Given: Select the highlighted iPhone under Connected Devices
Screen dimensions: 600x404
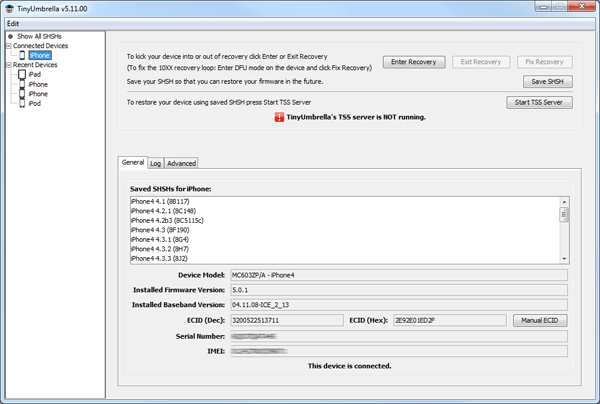Looking at the screenshot, I should [40, 55].
